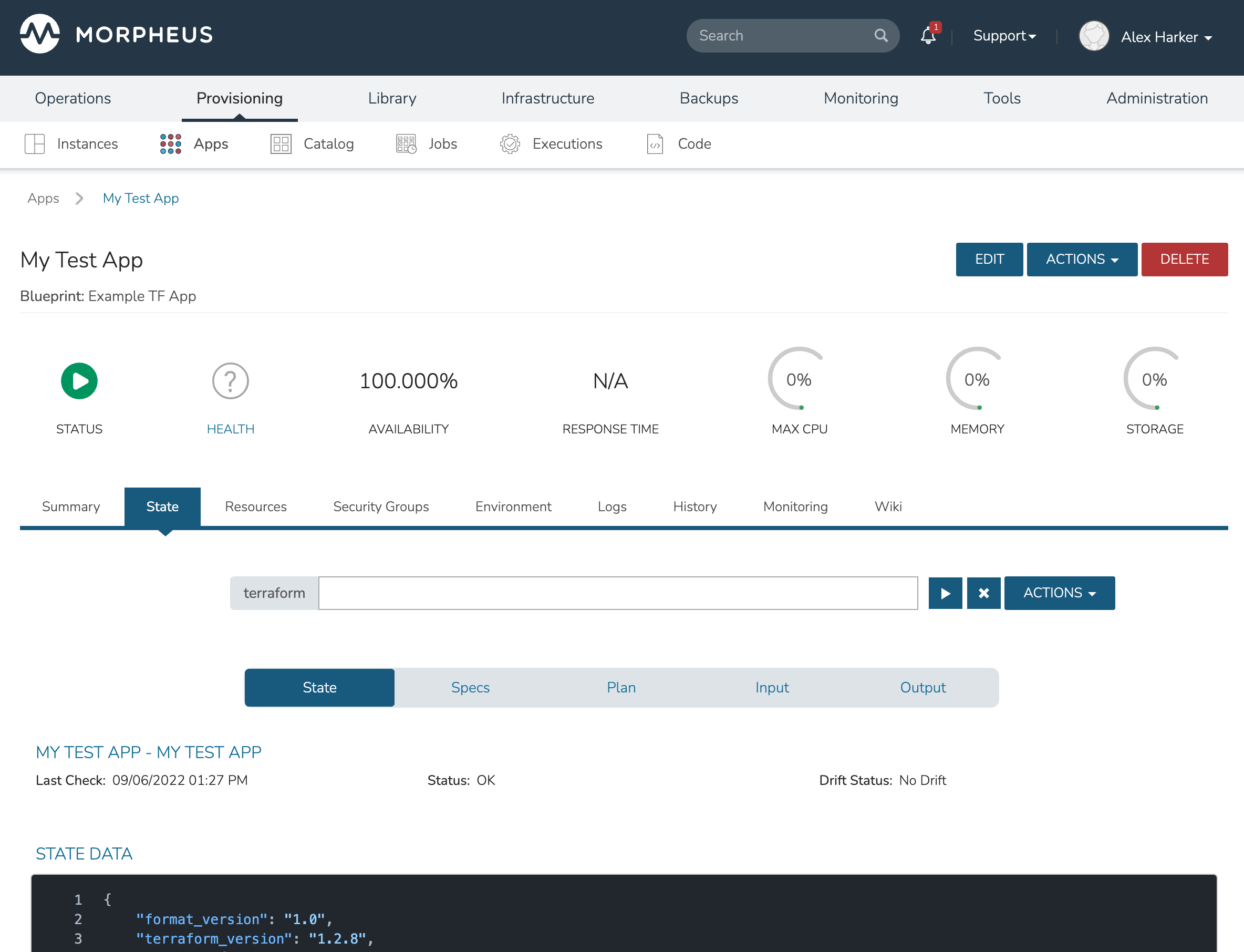Click the Health question mark icon
The height and width of the screenshot is (952, 1244).
(x=230, y=381)
